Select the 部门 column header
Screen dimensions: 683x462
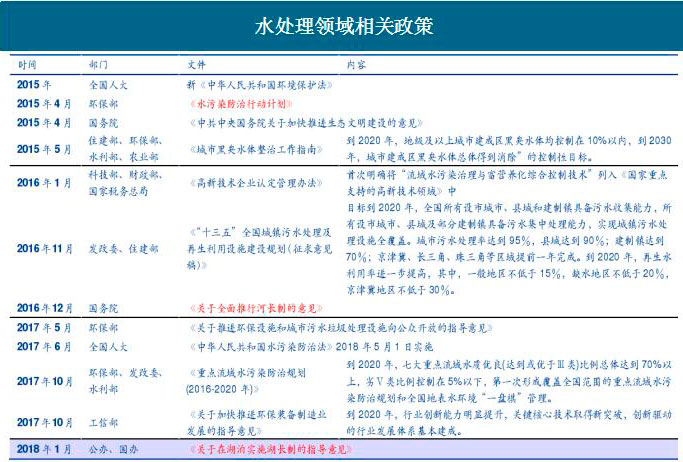[98, 65]
